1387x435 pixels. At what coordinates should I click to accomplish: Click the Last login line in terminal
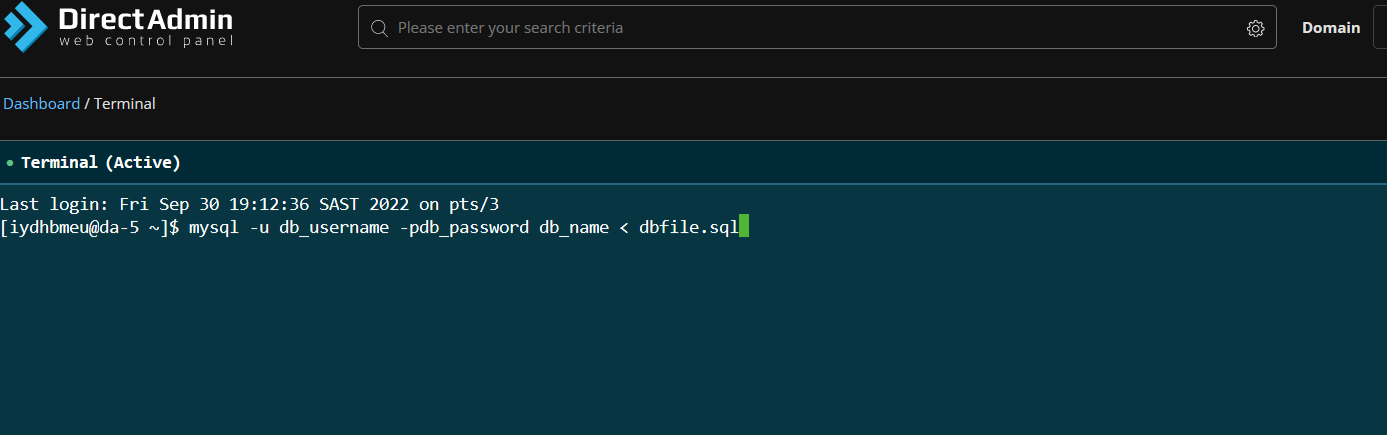[249, 205]
